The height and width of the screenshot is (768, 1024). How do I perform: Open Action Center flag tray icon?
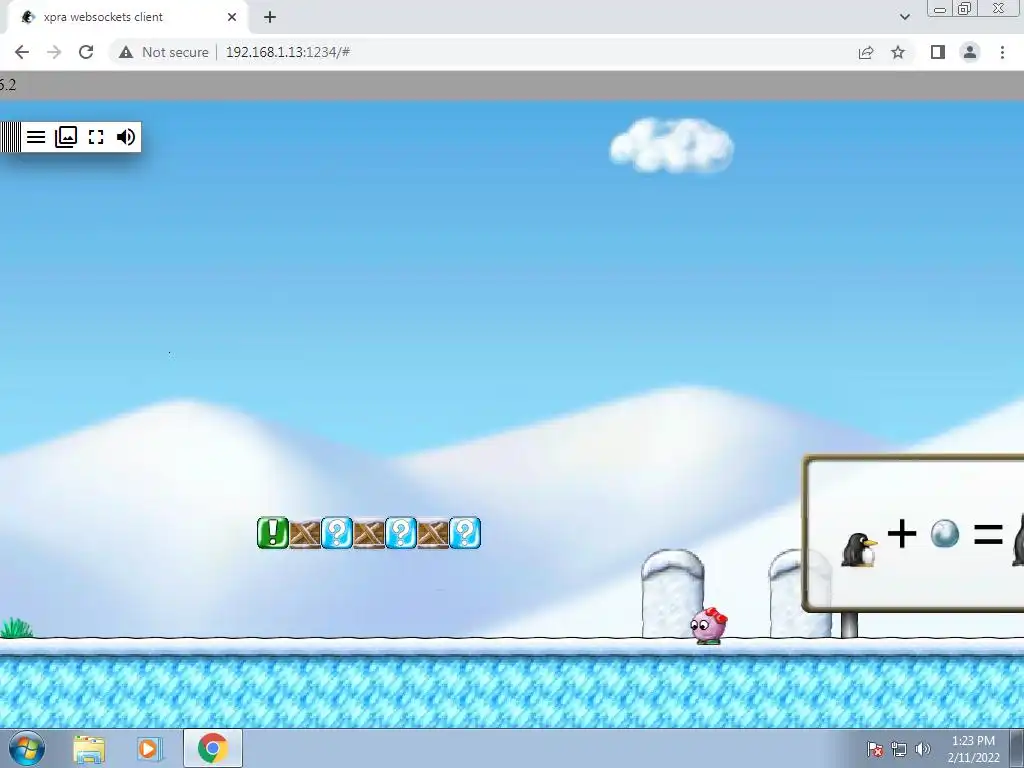tap(874, 749)
